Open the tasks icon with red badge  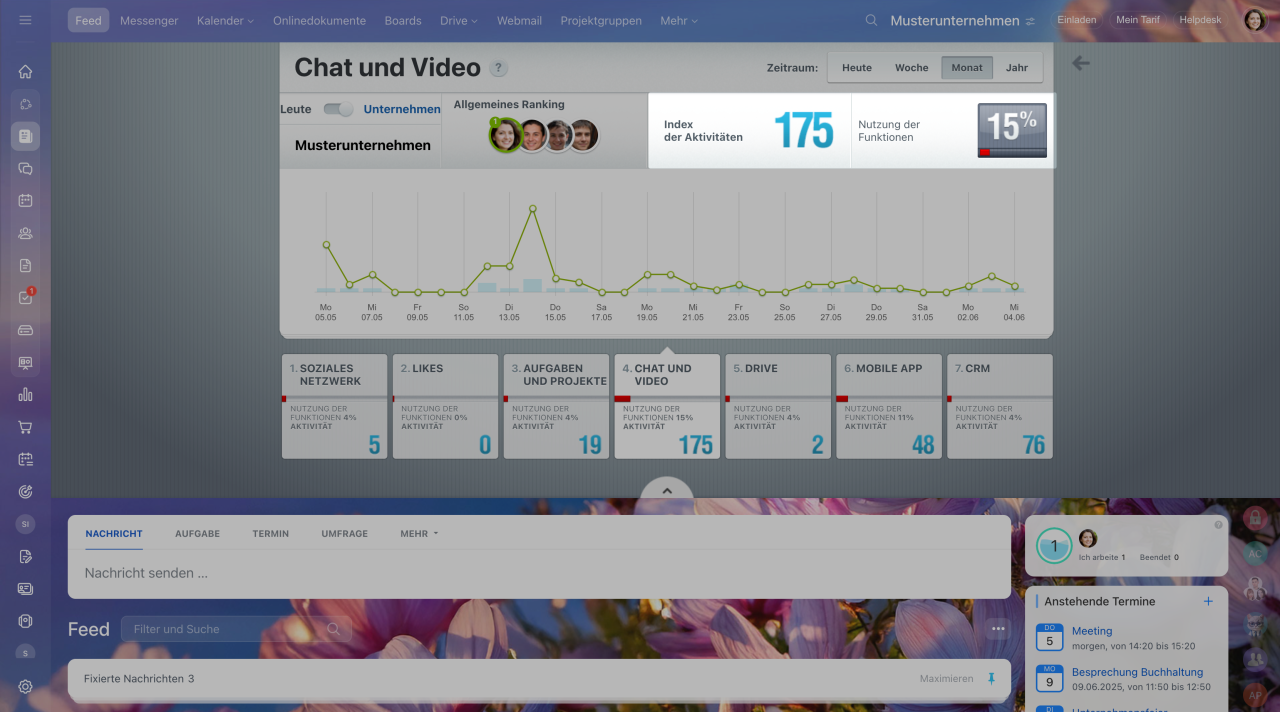25,298
